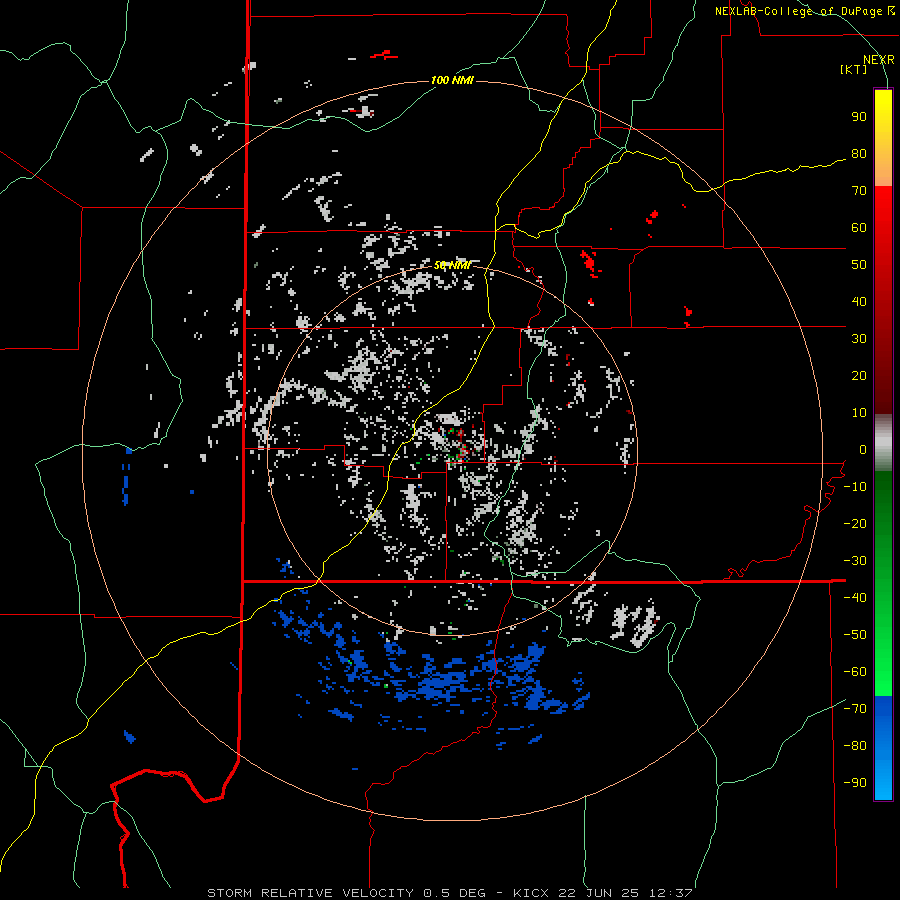Select the 10 value on velocity scale

[x=859, y=413]
